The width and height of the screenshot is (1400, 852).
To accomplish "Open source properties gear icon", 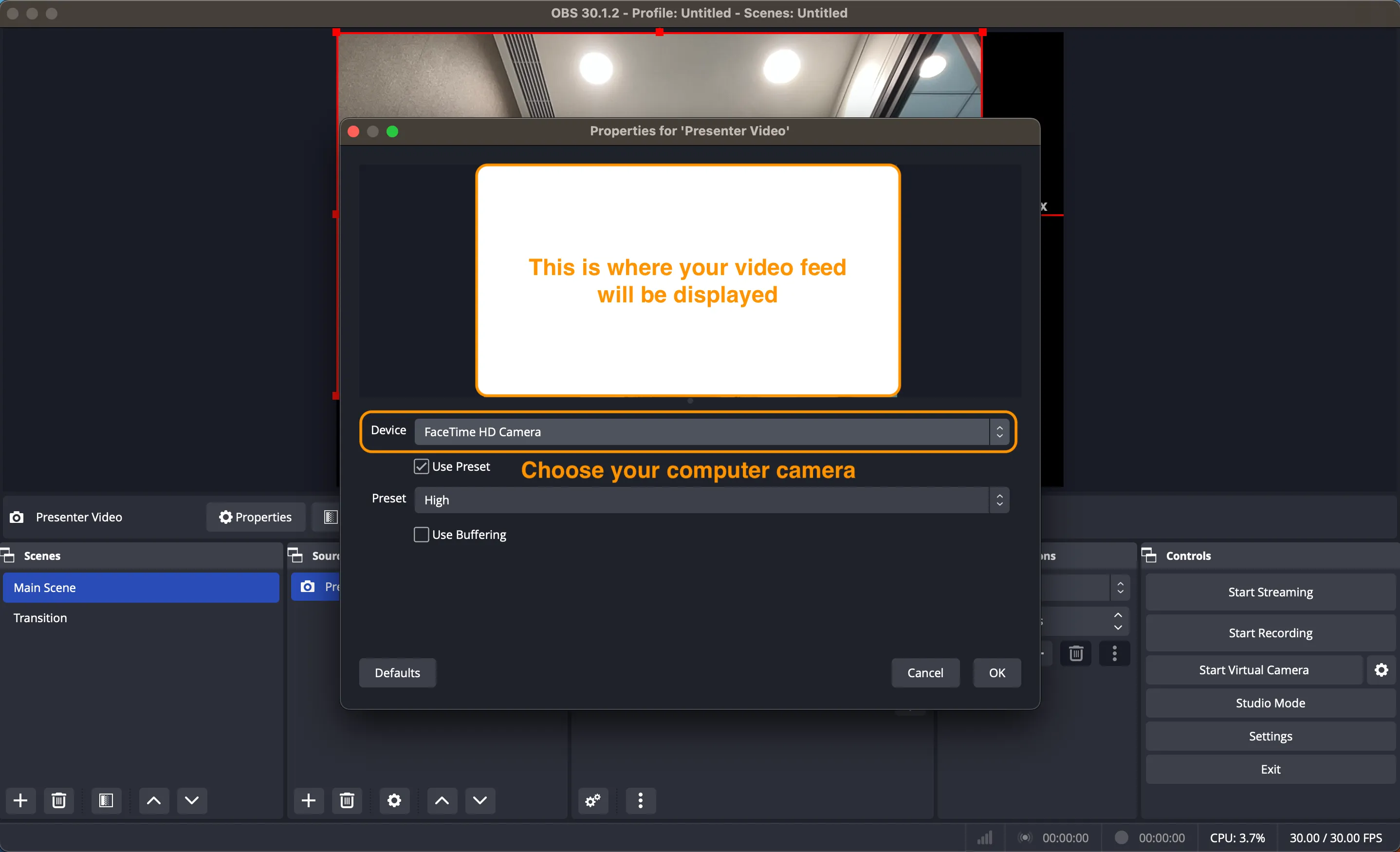I will [x=394, y=800].
